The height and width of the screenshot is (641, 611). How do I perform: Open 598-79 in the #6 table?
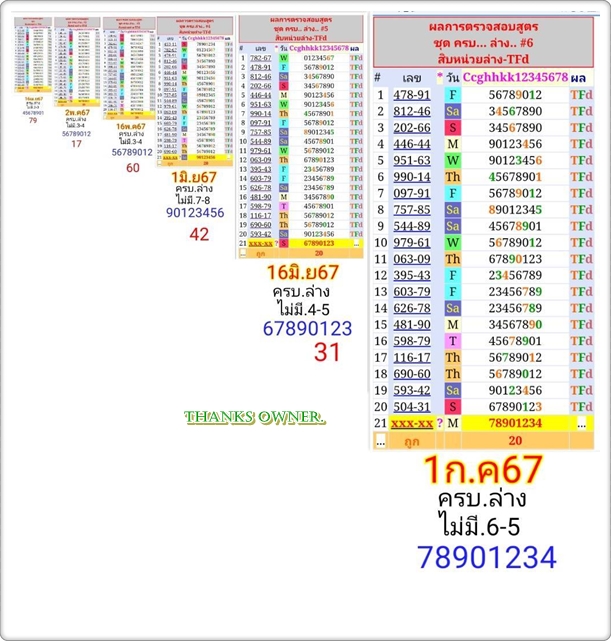click(x=412, y=341)
